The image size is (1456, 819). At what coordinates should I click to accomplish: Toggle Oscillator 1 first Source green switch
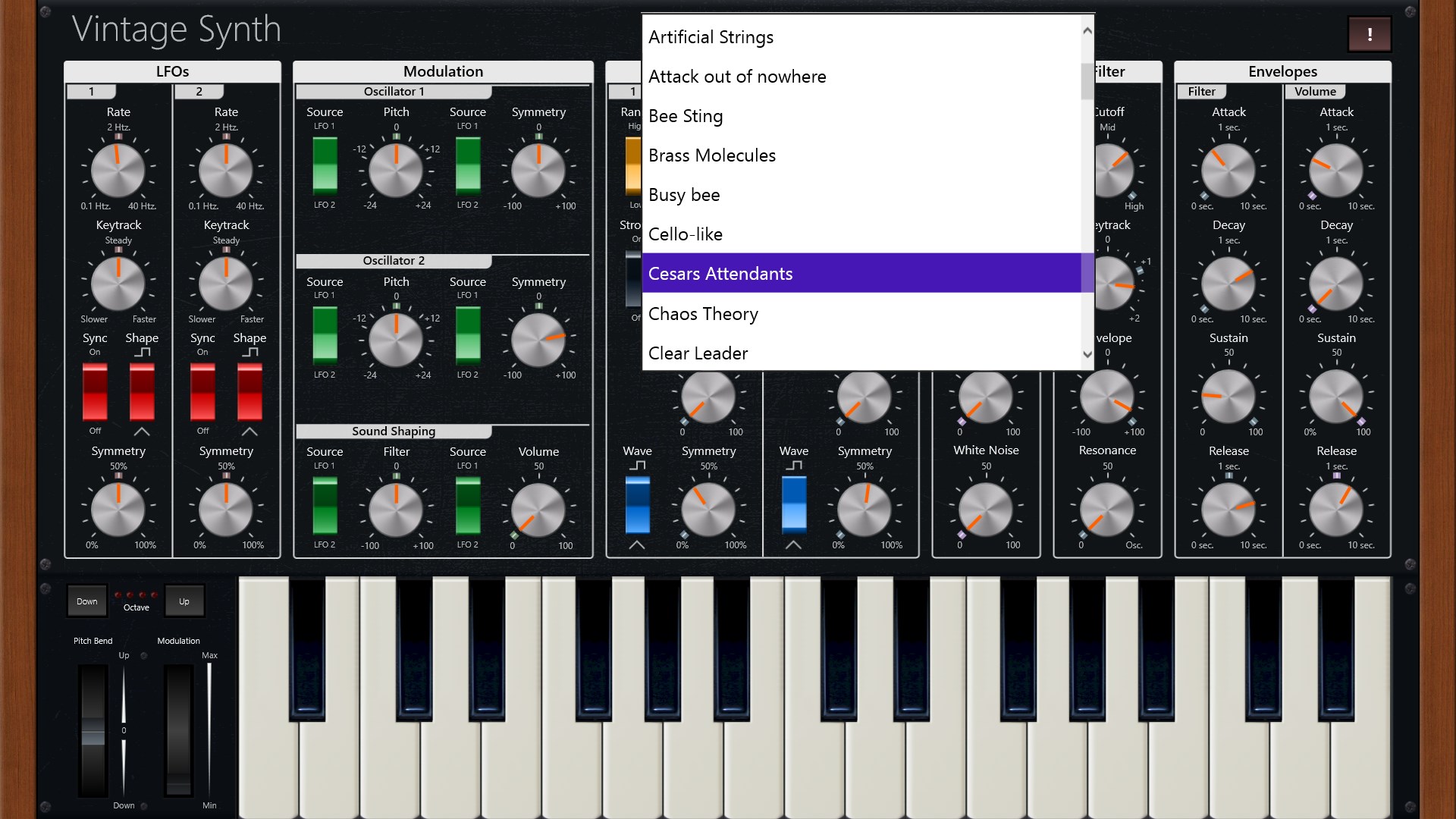coord(325,165)
